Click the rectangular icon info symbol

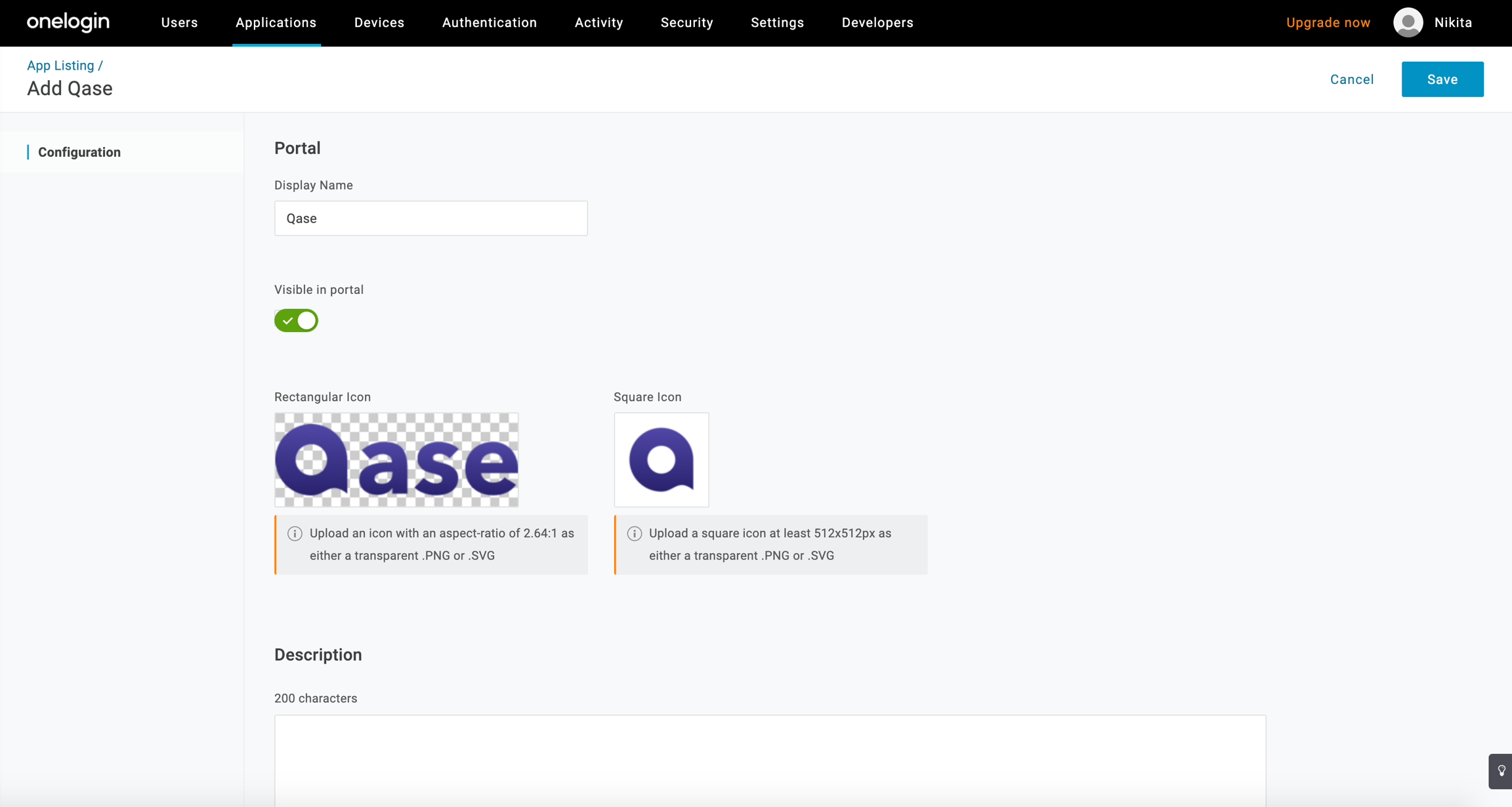coord(295,533)
